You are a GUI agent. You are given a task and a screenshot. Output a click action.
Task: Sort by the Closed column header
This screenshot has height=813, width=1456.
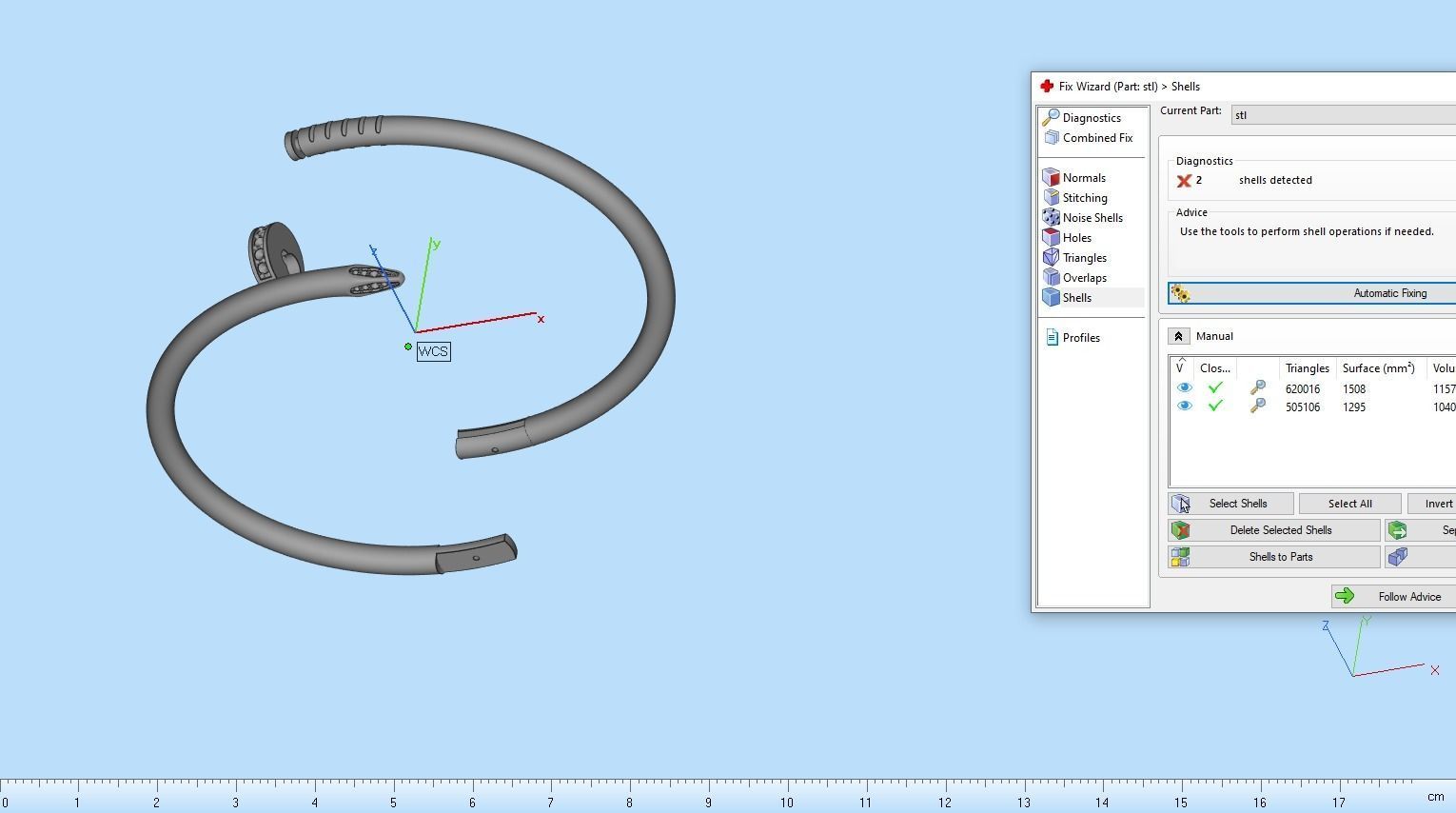(1215, 368)
